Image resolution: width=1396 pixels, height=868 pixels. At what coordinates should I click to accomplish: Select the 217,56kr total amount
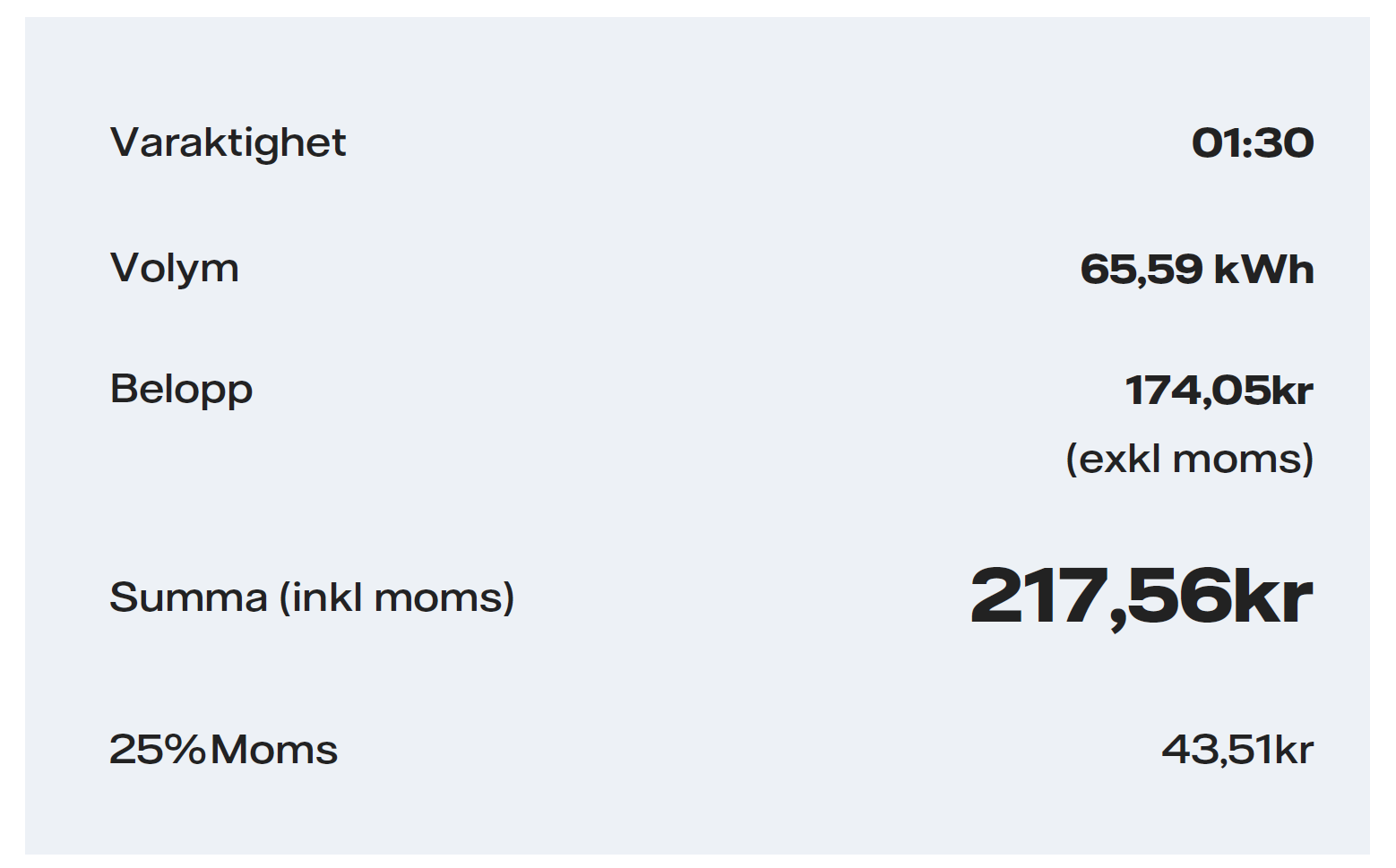1142,597
